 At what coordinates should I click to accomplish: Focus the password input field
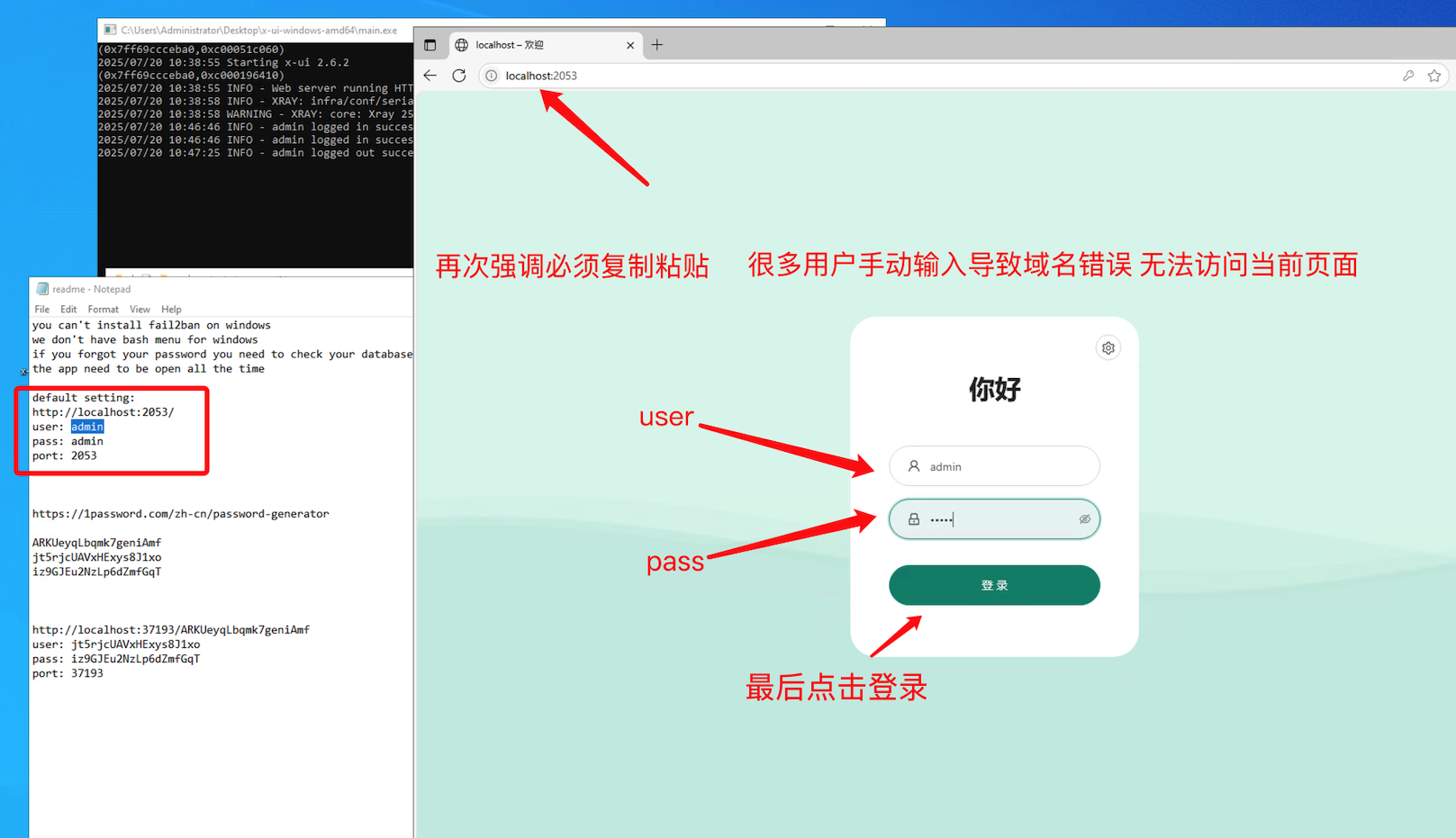(x=999, y=519)
